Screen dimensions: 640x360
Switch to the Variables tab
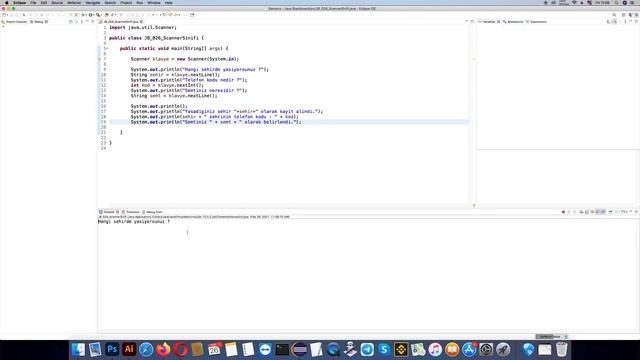(x=489, y=22)
